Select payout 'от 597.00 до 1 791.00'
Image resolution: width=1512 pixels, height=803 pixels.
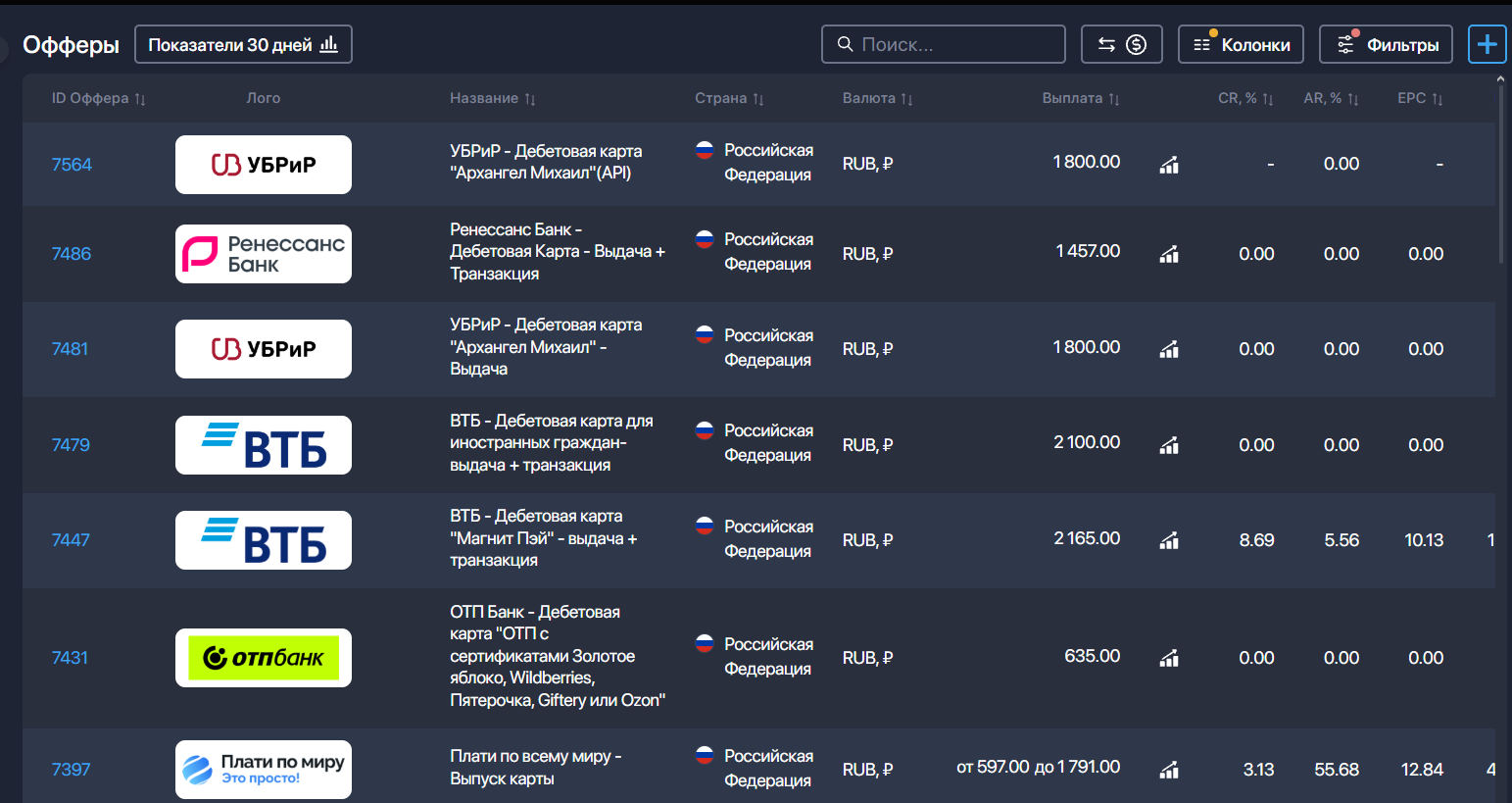(1039, 767)
